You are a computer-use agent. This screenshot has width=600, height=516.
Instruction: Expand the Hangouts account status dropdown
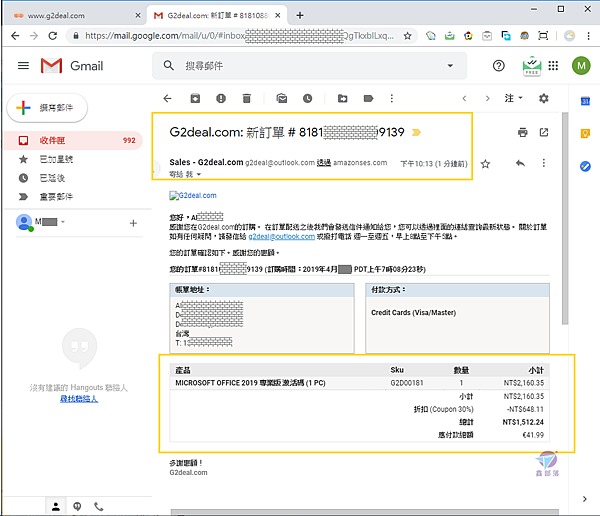click(x=63, y=222)
